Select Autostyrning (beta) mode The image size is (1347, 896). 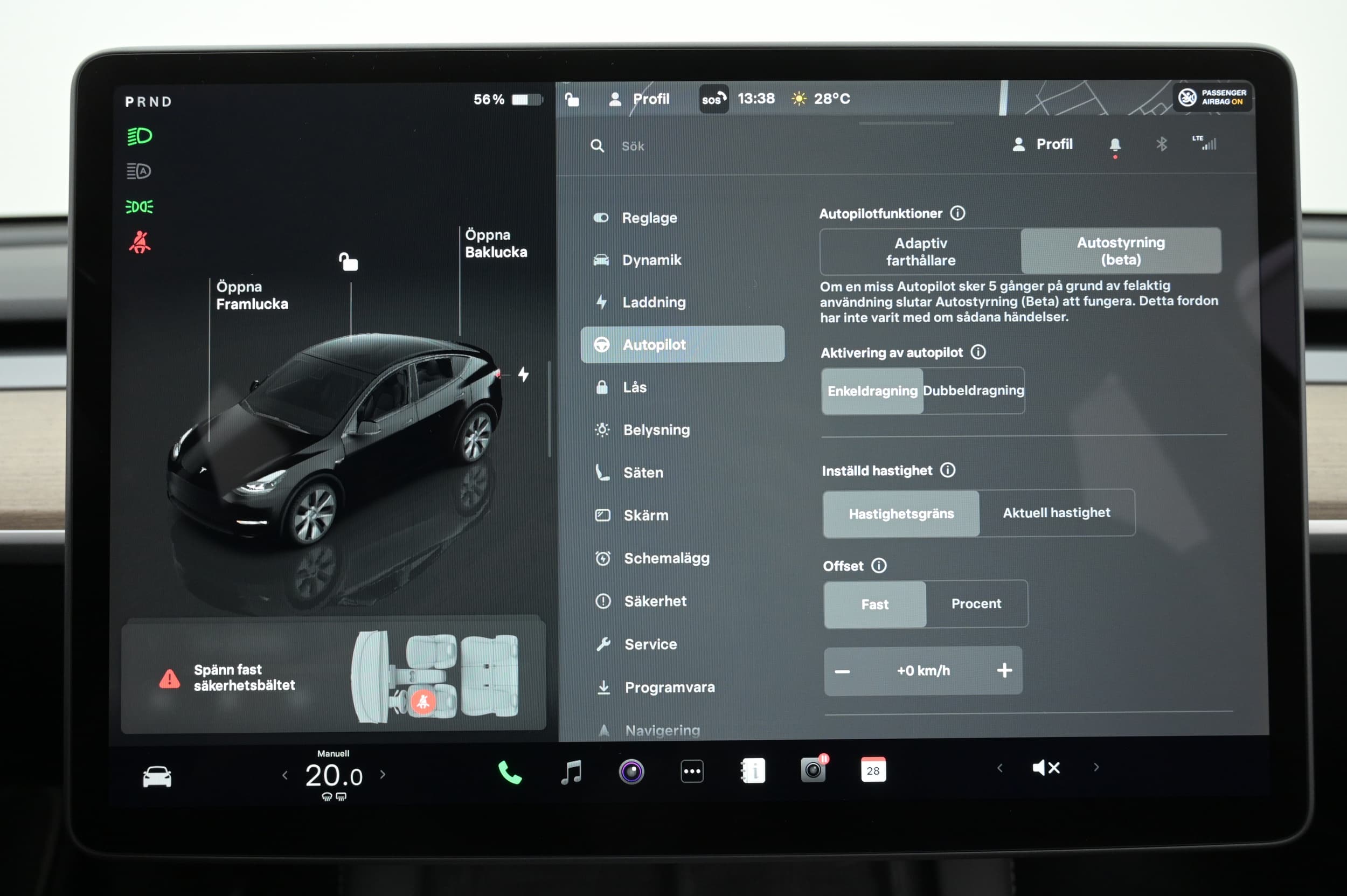[1121, 251]
